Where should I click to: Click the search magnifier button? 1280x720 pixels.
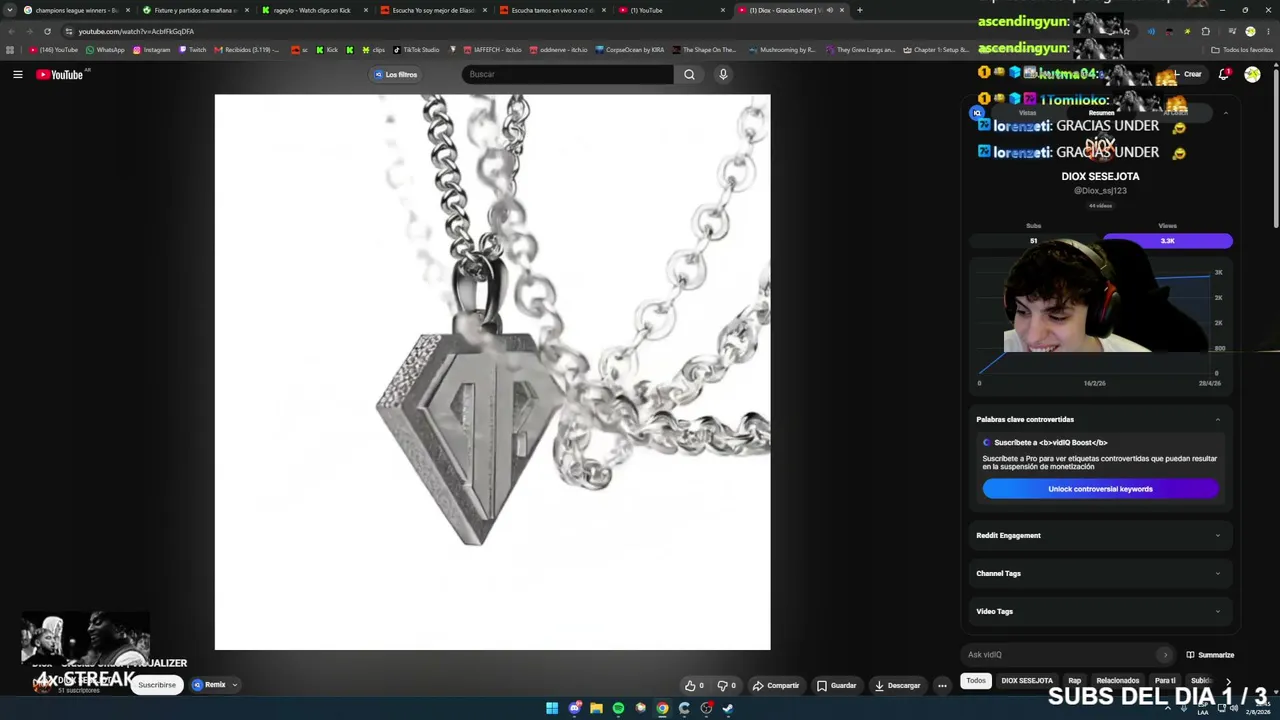coord(689,74)
